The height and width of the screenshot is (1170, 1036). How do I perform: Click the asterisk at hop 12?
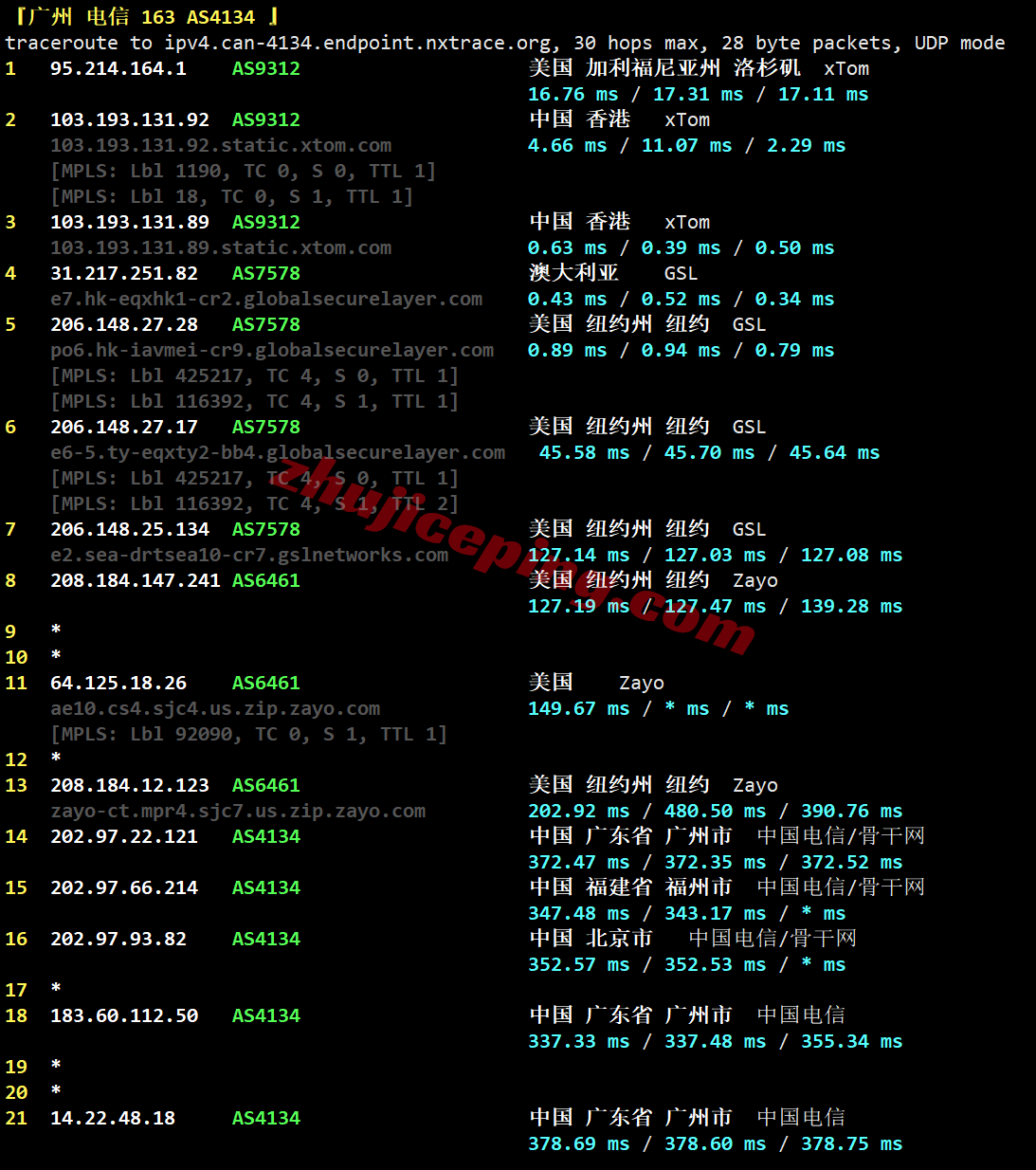[x=56, y=758]
